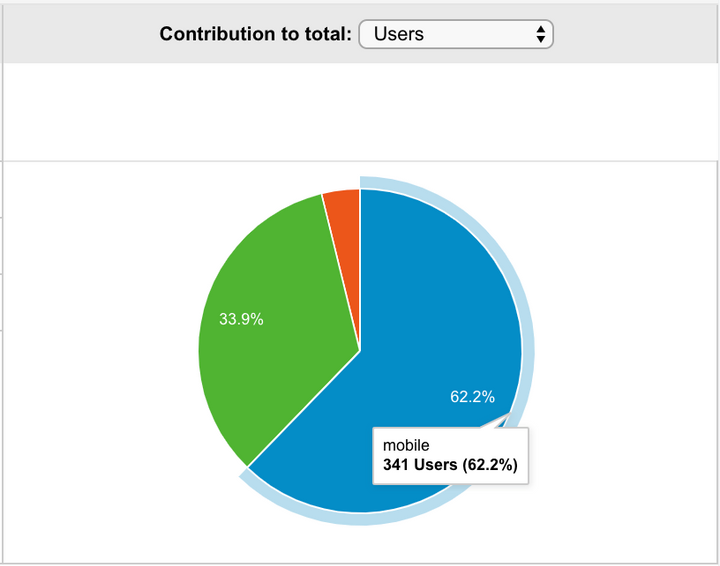This screenshot has width=720, height=566.
Task: Click '341 Users (62.2%)' tooltip text
Action: coord(450,465)
